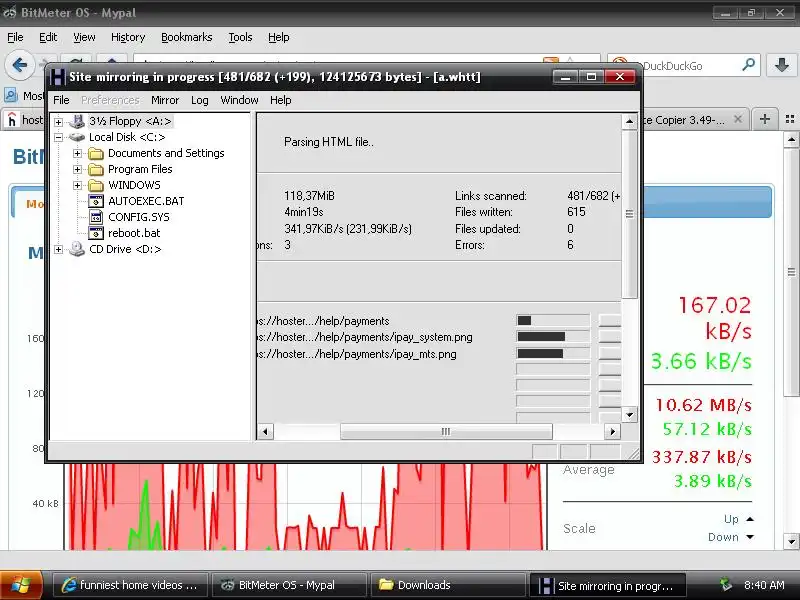Image resolution: width=800 pixels, height=600 pixels.
Task: Expand the CD Drive D: node
Action: point(59,249)
